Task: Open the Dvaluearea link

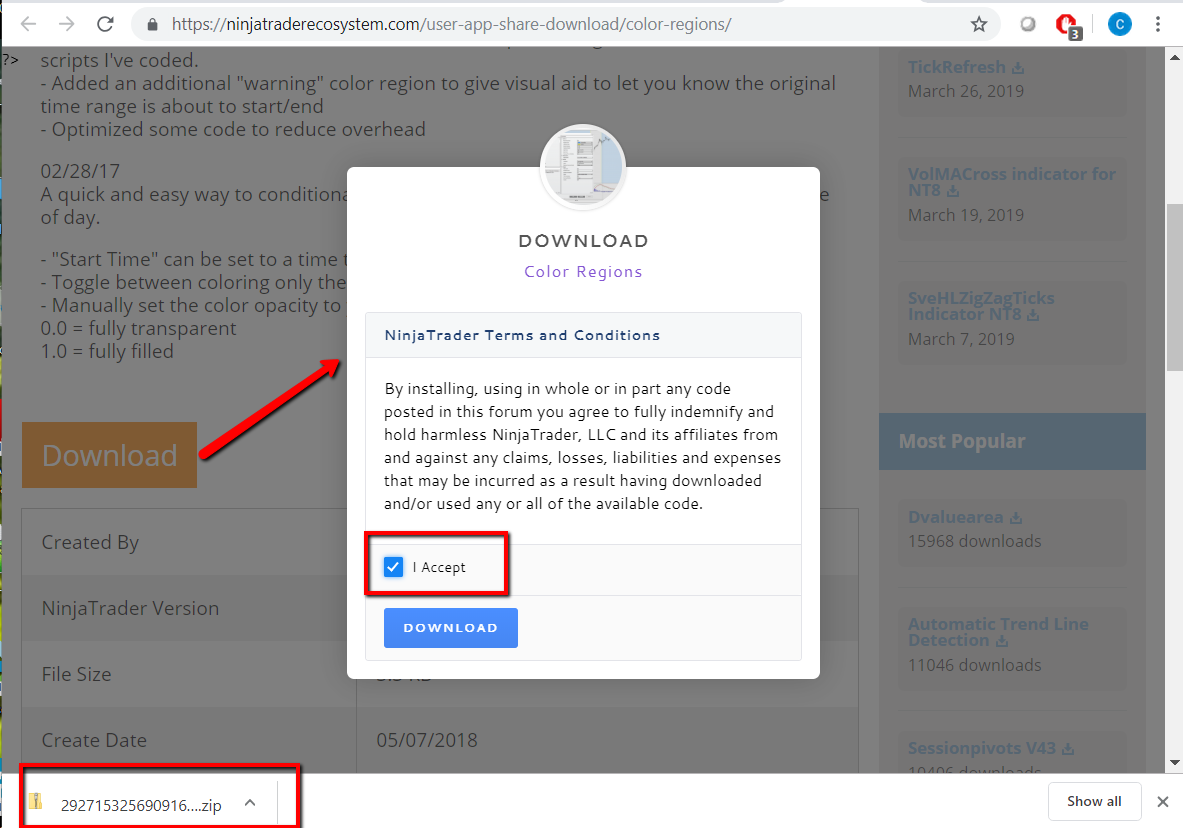Action: (x=965, y=517)
